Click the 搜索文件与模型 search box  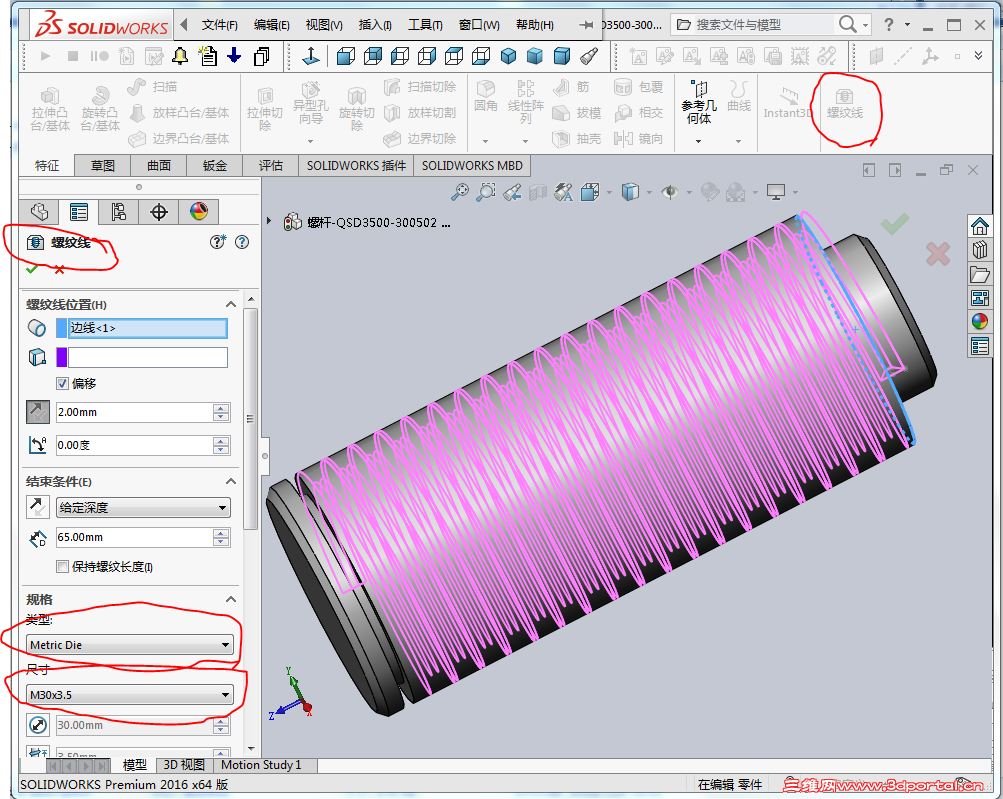[753, 25]
